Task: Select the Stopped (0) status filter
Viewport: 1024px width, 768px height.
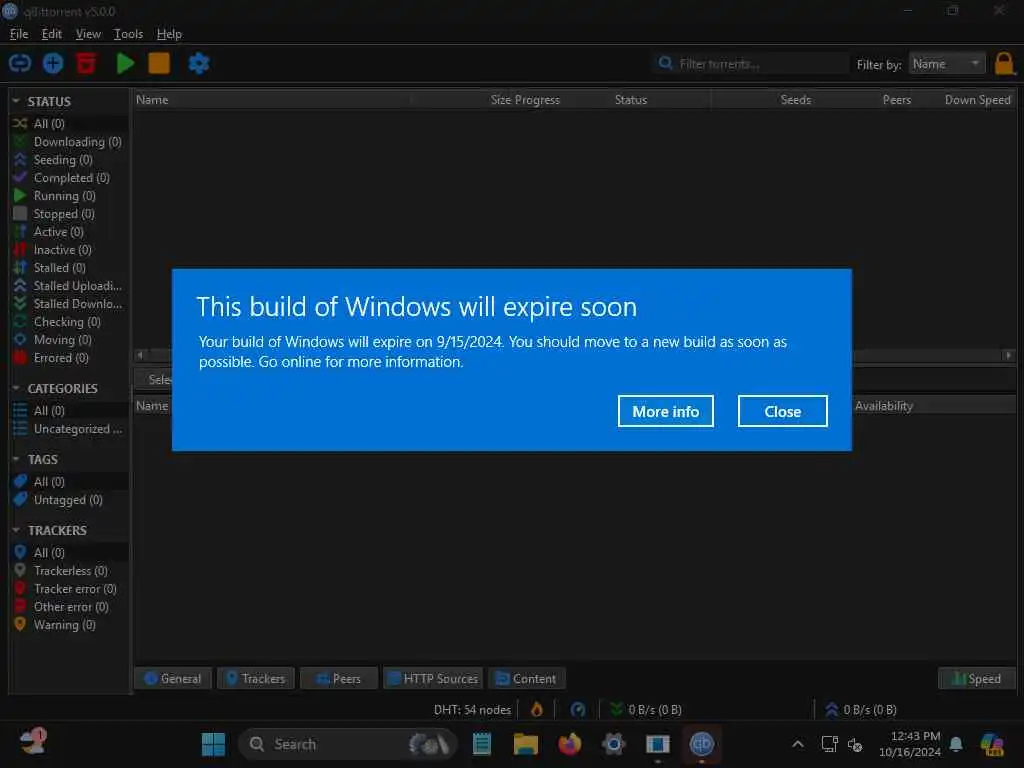Action: (x=68, y=214)
